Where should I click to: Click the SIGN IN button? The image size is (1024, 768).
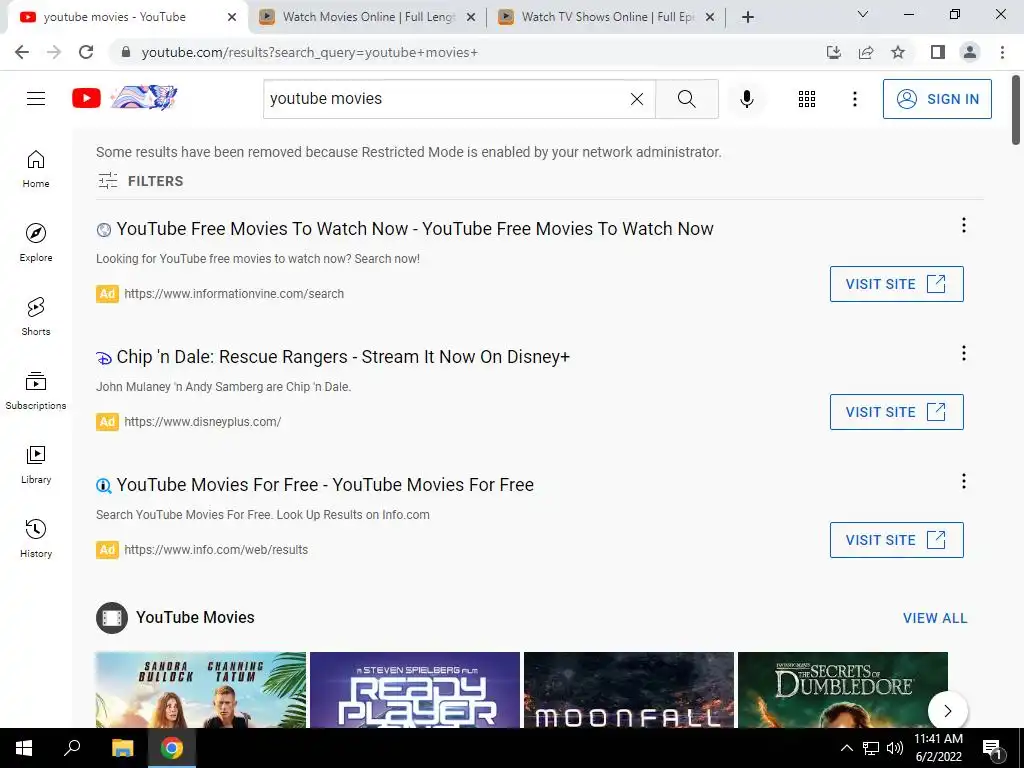(937, 99)
